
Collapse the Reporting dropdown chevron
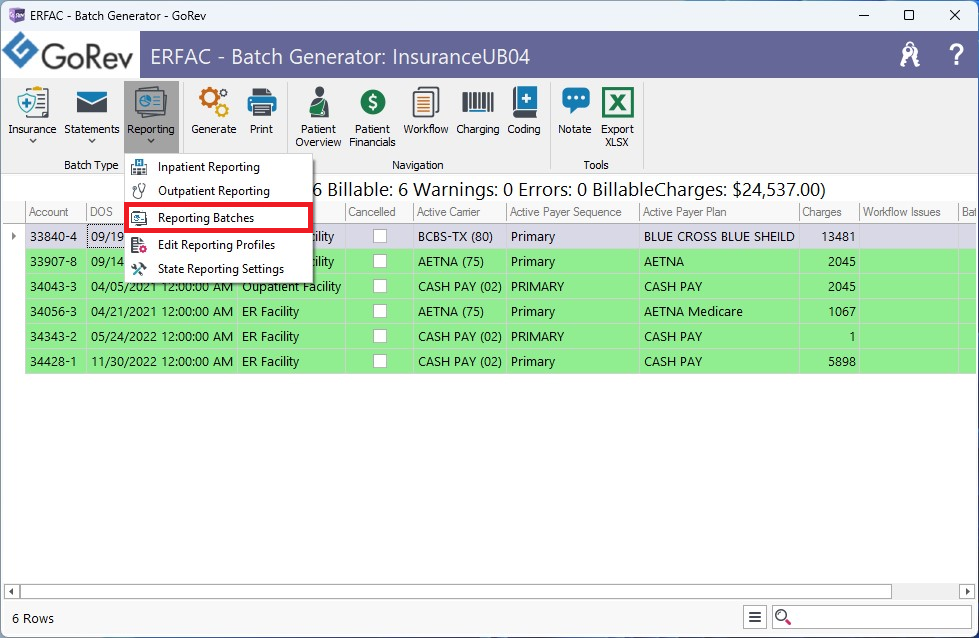click(x=150, y=142)
